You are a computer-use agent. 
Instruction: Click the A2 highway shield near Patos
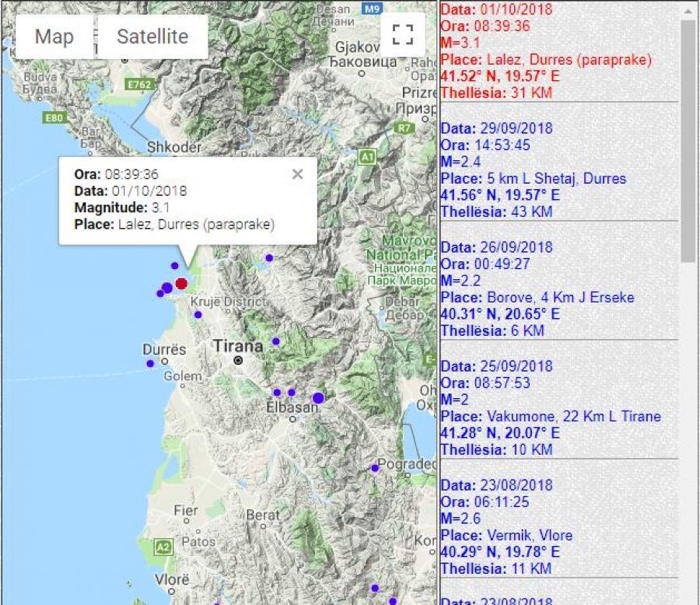162,547
